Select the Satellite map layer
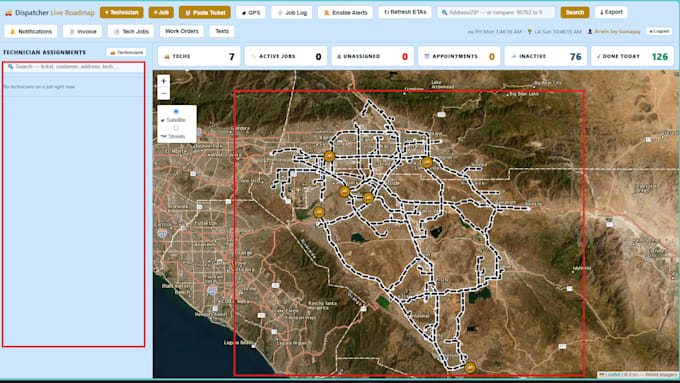680x383 pixels. click(176, 111)
